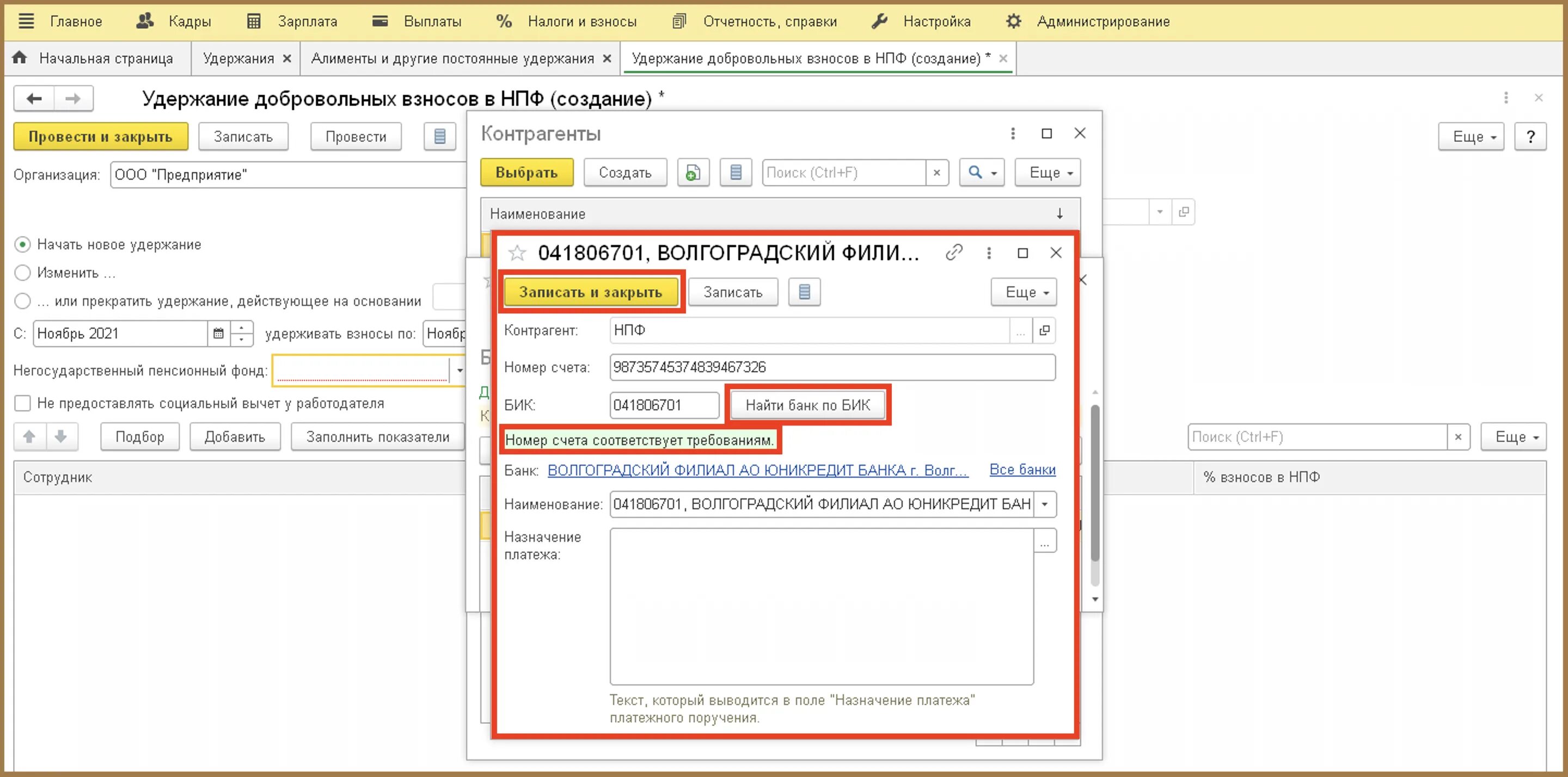Clear the Контрагенты search field
The image size is (1568, 777).
coord(937,173)
